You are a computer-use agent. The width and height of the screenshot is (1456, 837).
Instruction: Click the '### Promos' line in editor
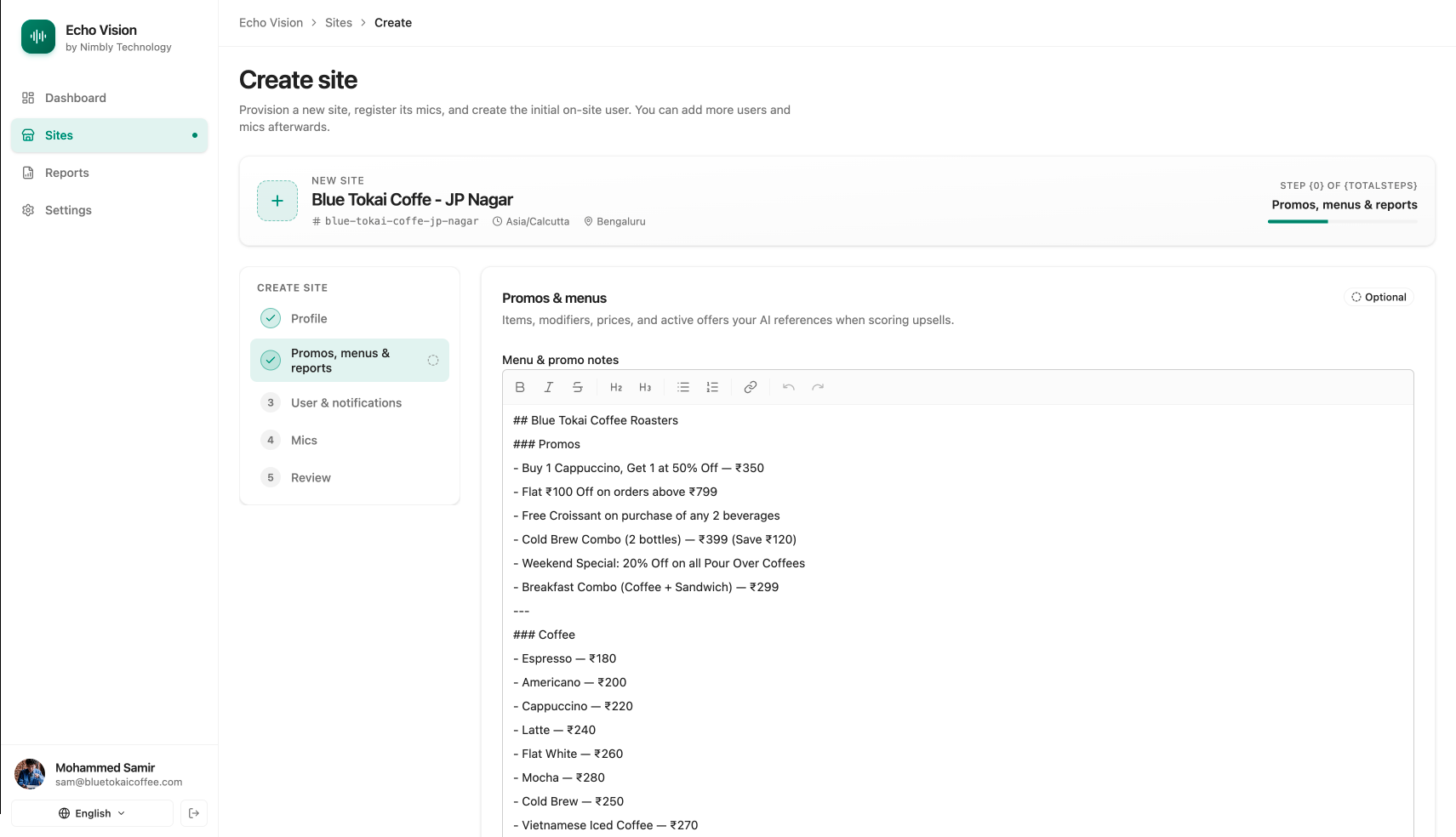tap(546, 444)
